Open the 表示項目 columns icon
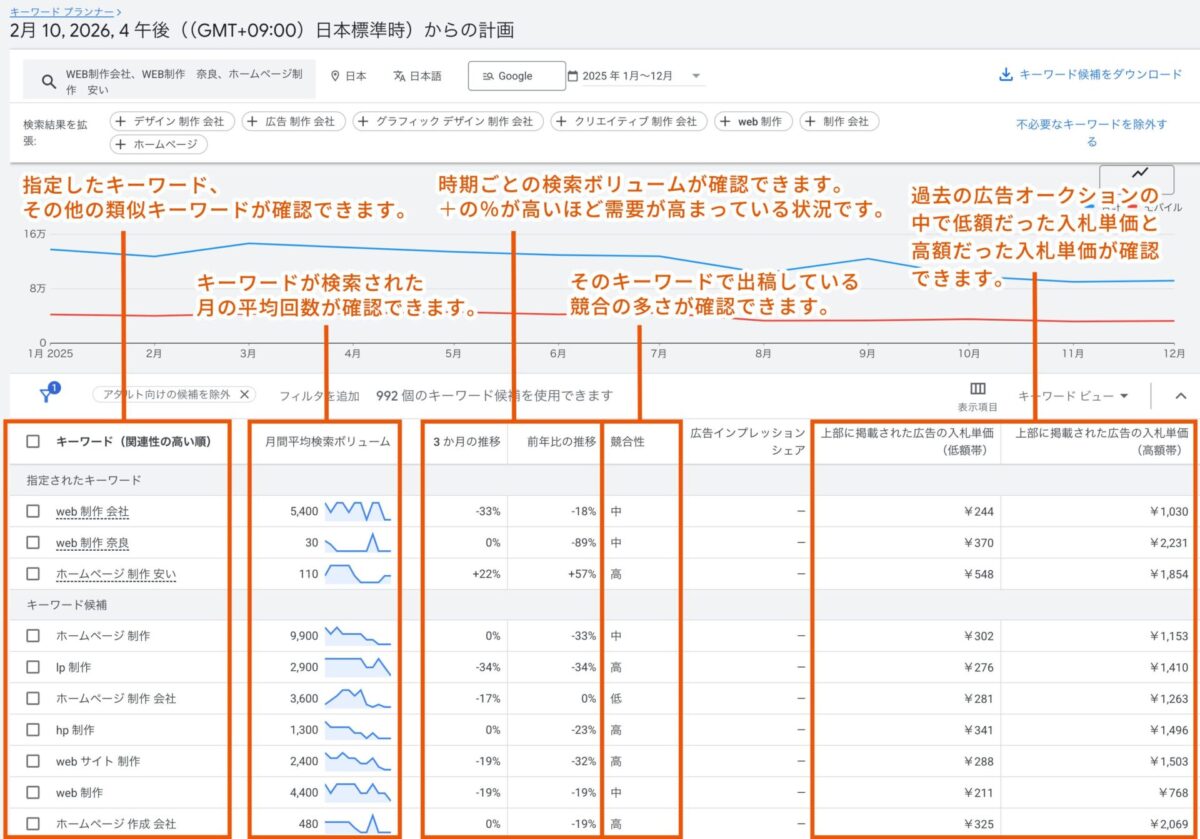Image resolution: width=1200 pixels, height=839 pixels. (x=977, y=389)
